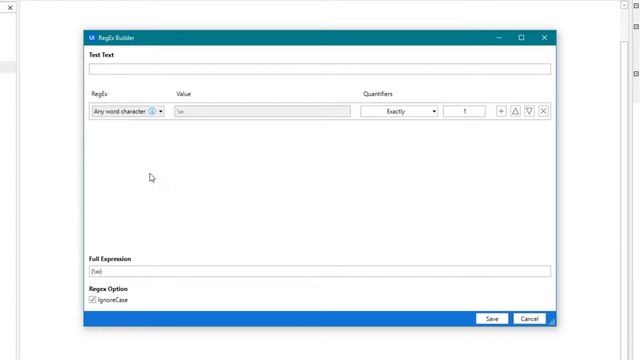Delete the regex row with X icon
640x360 pixels.
(543, 111)
